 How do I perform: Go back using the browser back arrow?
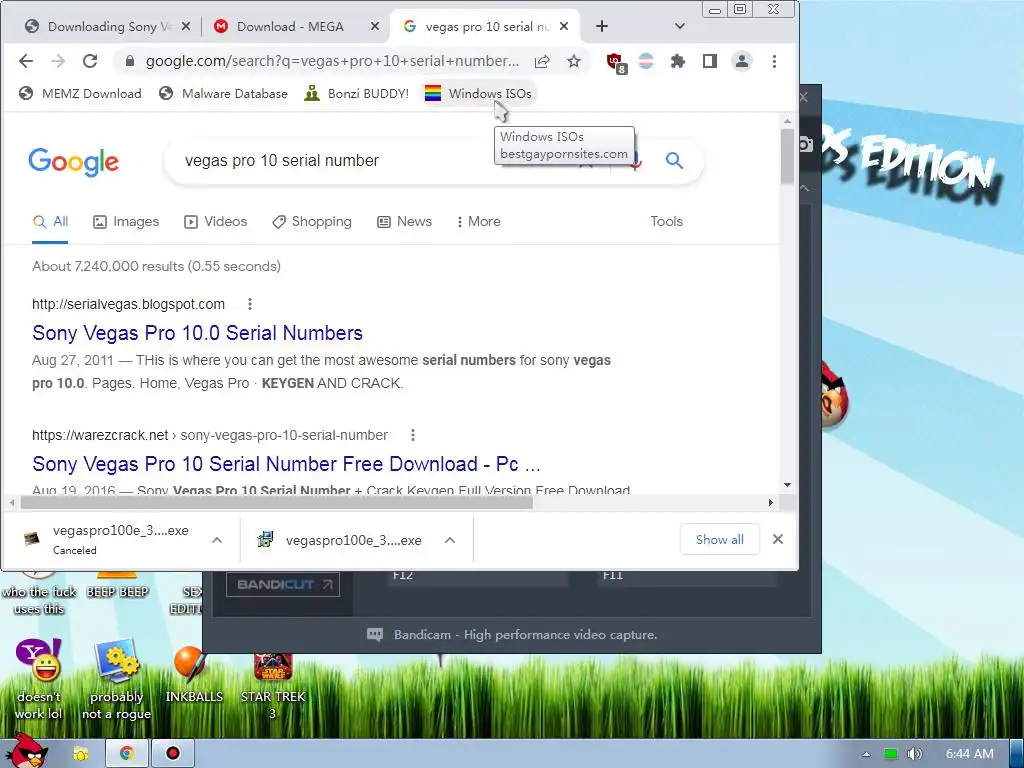[x=26, y=61]
